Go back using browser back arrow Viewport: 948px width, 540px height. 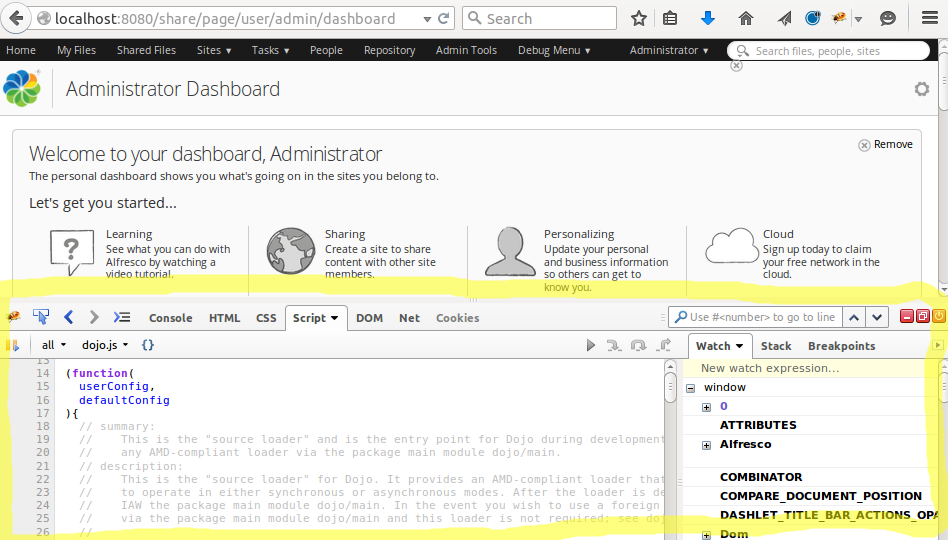point(16,19)
